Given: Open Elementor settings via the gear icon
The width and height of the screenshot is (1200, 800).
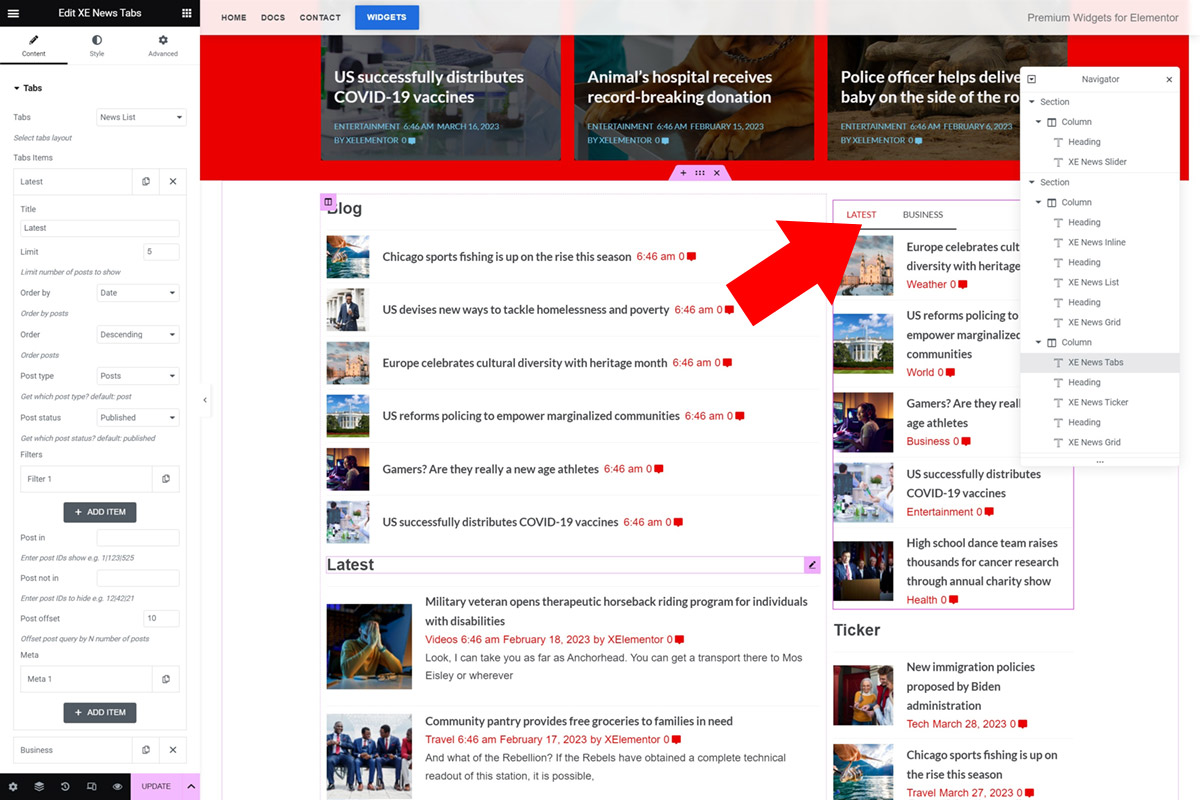Looking at the screenshot, I should (x=13, y=786).
